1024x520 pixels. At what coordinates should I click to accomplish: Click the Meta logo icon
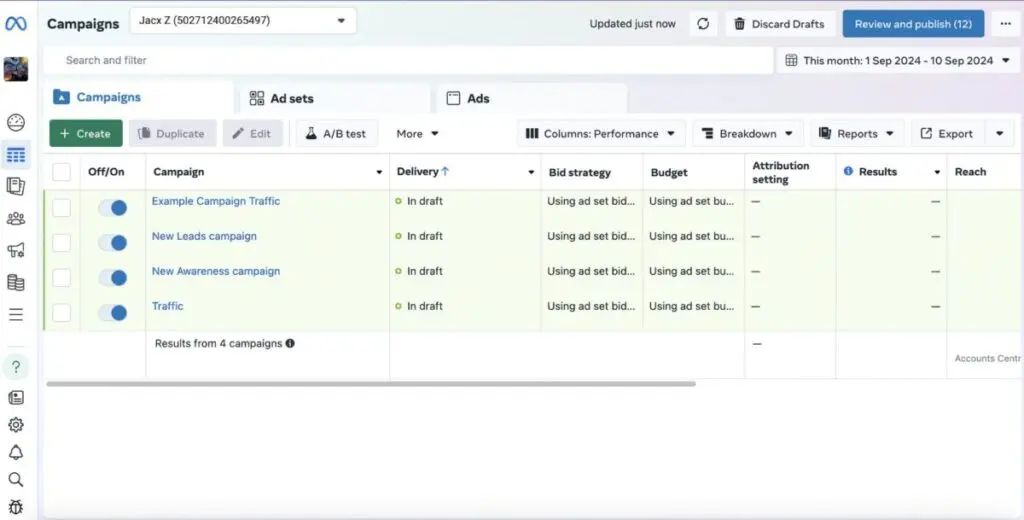(x=16, y=23)
